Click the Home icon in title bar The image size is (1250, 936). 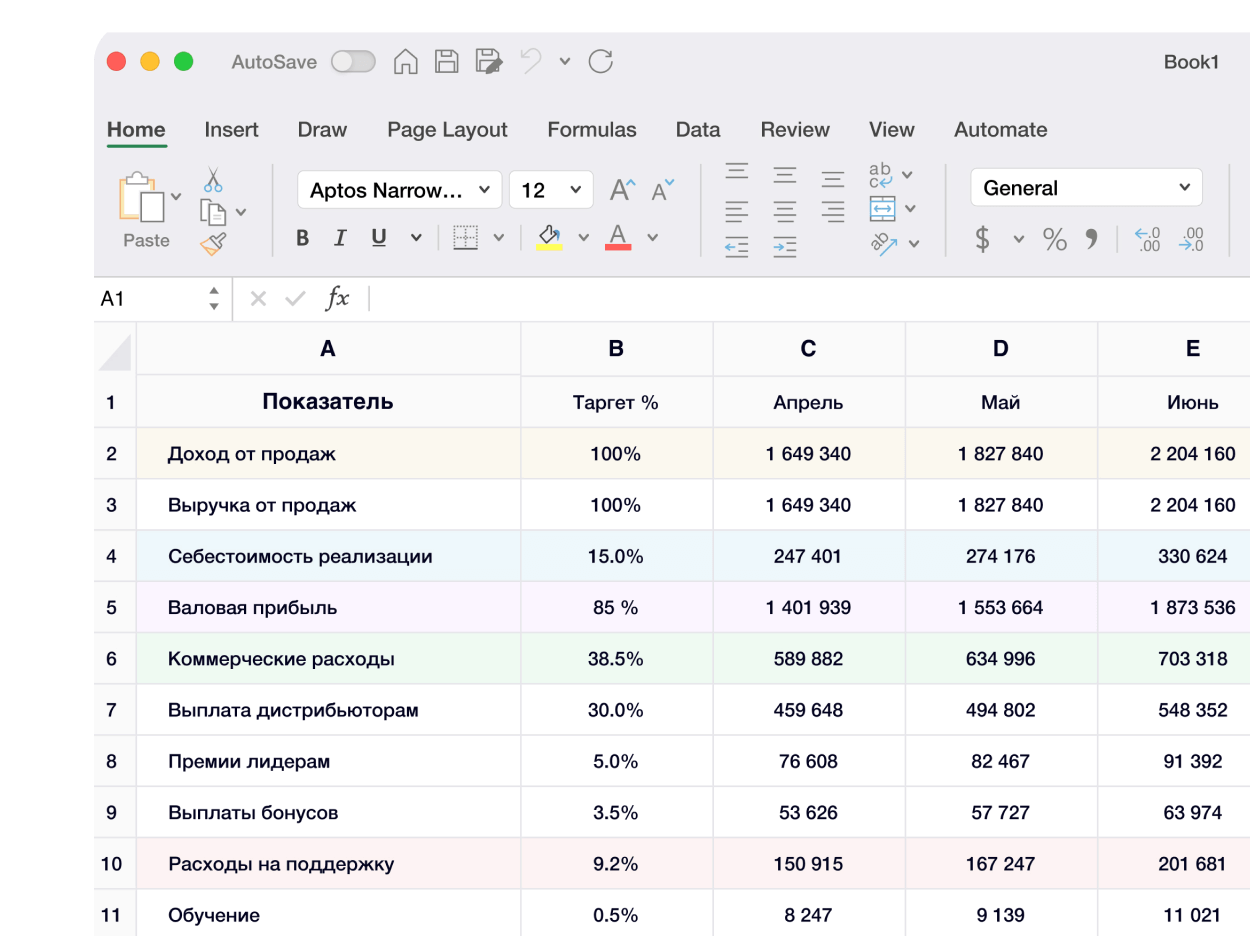pos(405,62)
